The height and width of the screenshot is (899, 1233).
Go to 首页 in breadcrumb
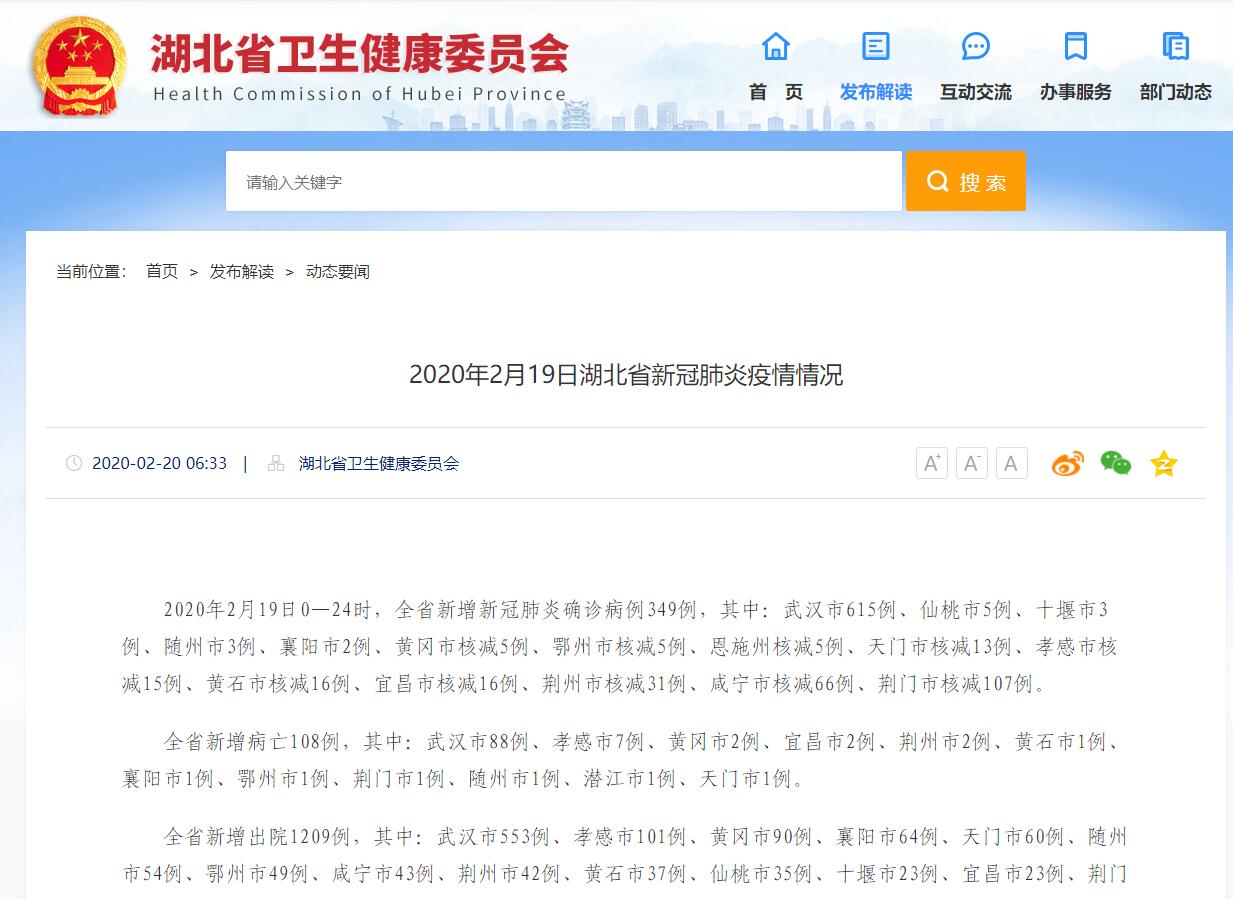[x=162, y=272]
